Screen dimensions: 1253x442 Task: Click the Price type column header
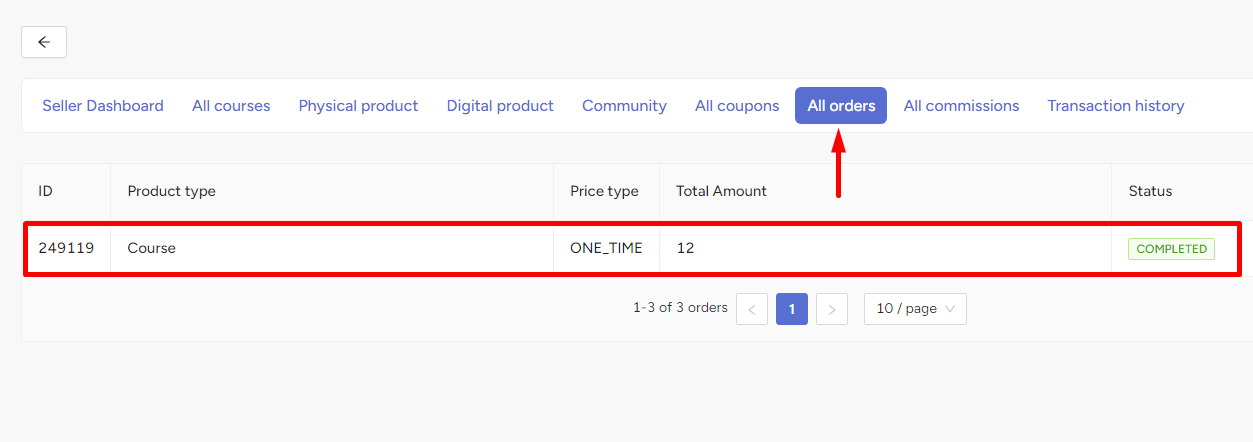604,191
